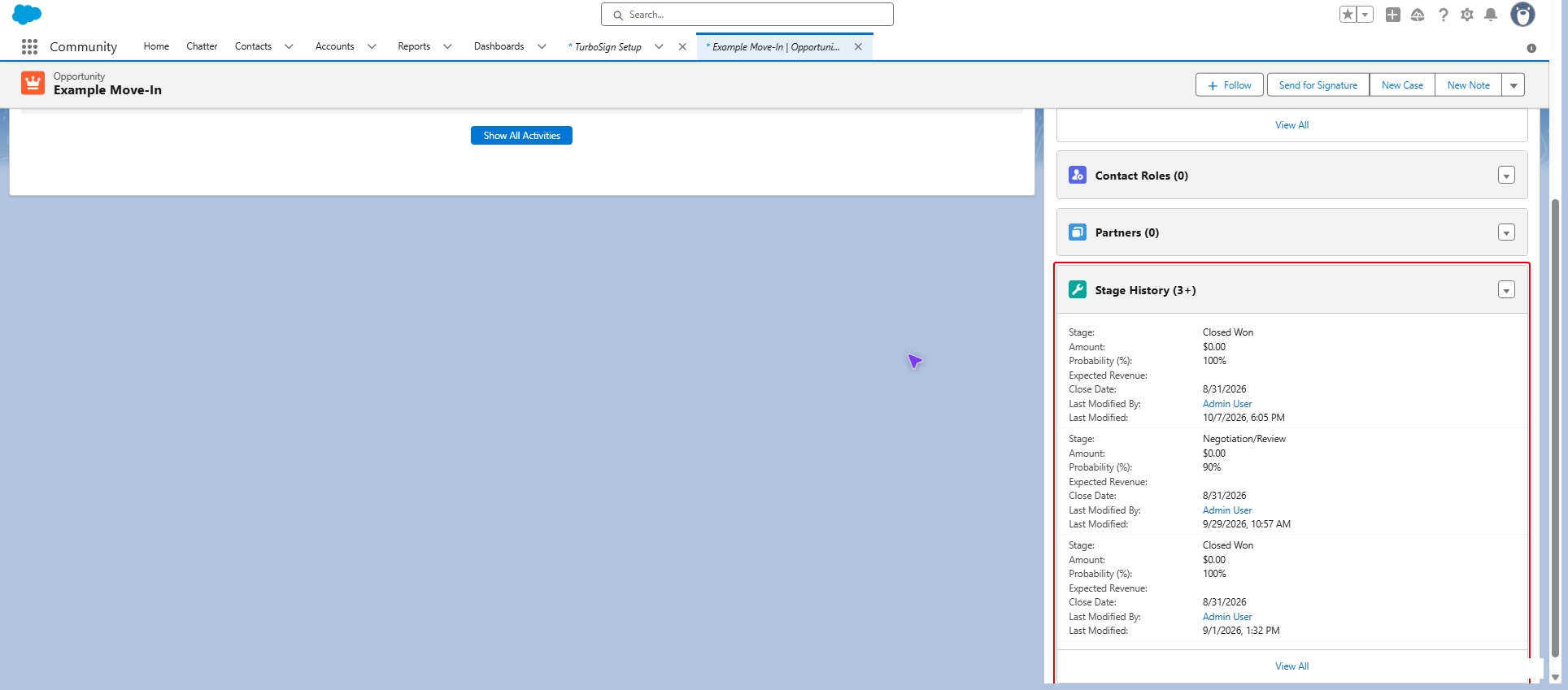Open the more actions dropdown beside New Note
Screen dimensions: 1568x690
pyautogui.click(x=1514, y=85)
